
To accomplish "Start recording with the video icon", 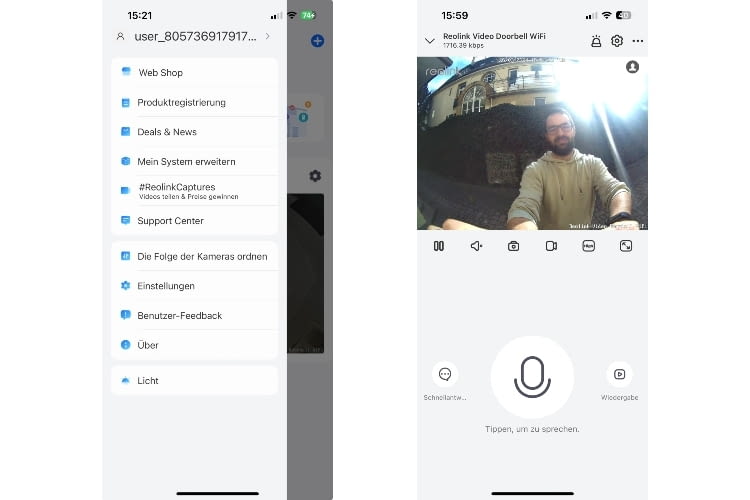I will 551,246.
